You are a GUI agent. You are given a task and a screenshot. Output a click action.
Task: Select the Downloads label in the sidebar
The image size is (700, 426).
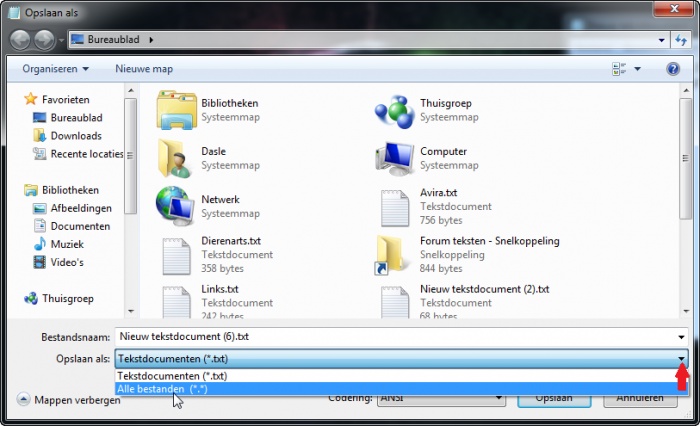tap(76, 136)
